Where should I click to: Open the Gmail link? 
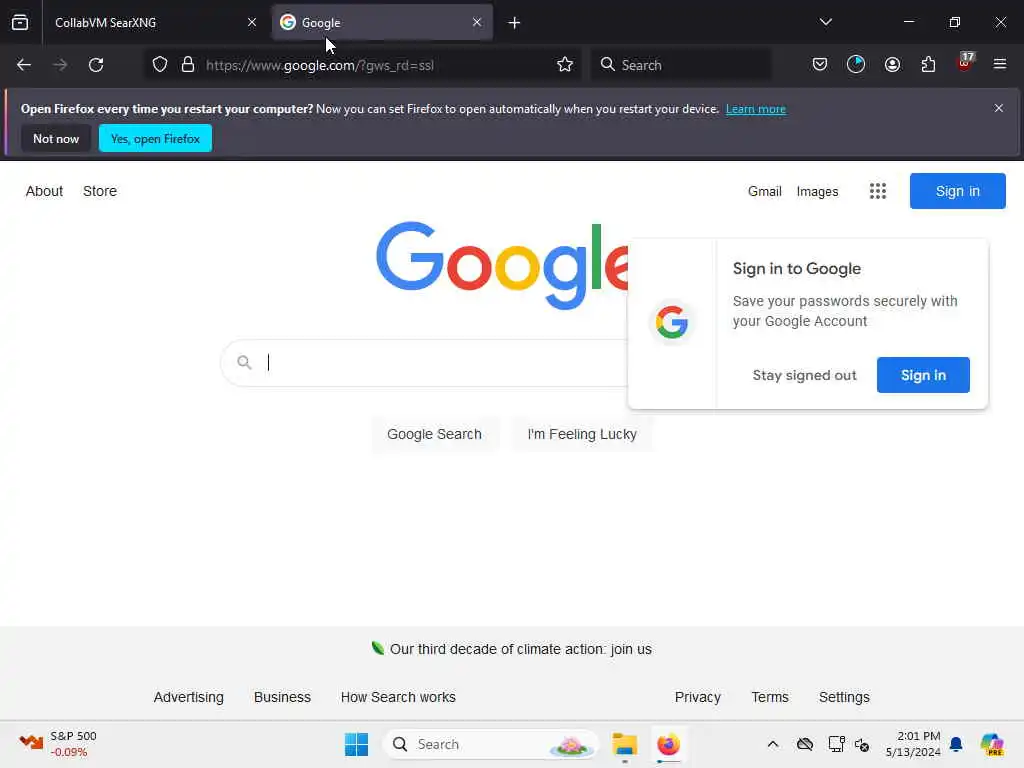765,191
